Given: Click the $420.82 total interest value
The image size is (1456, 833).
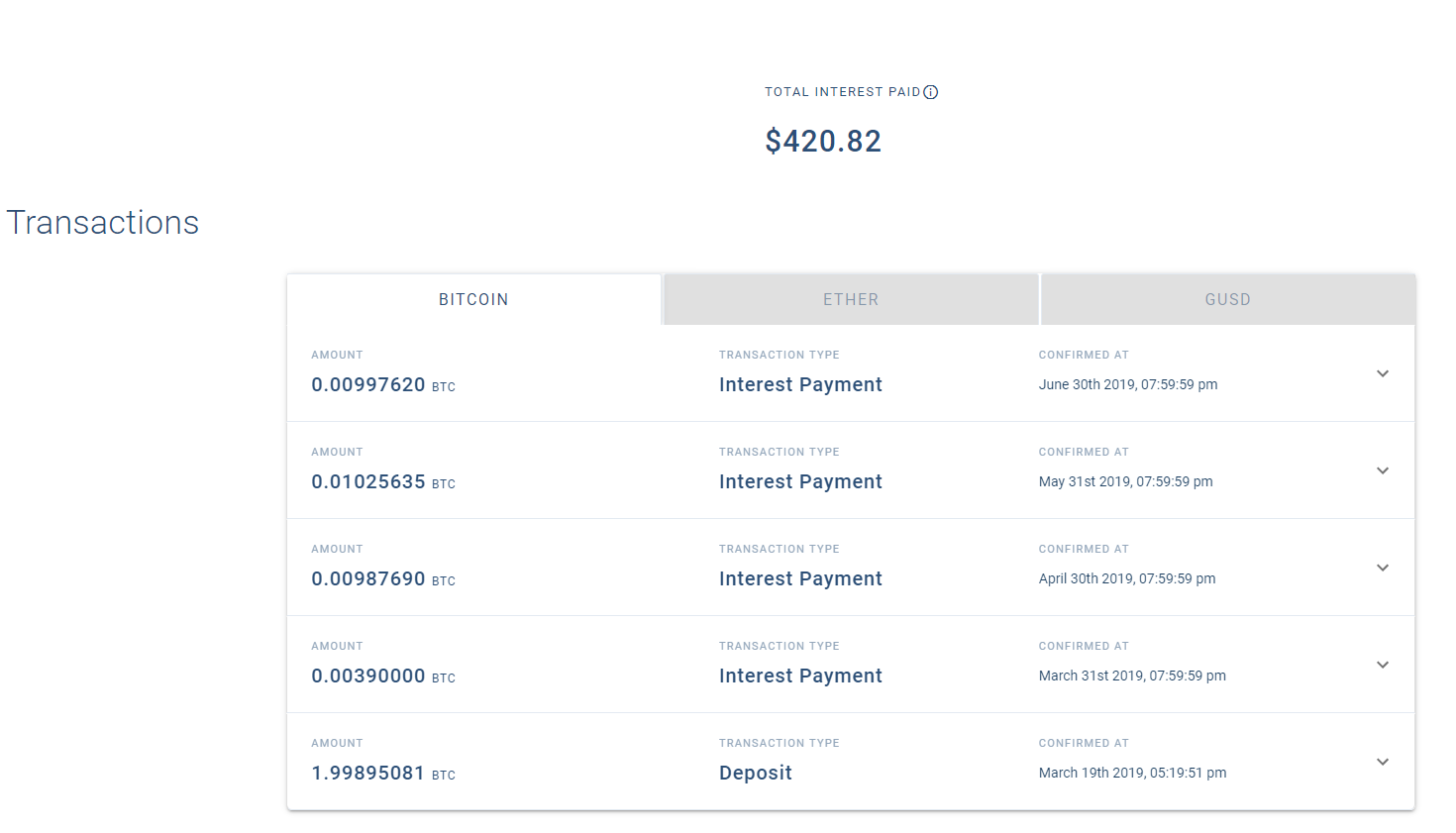Looking at the screenshot, I should tap(823, 141).
